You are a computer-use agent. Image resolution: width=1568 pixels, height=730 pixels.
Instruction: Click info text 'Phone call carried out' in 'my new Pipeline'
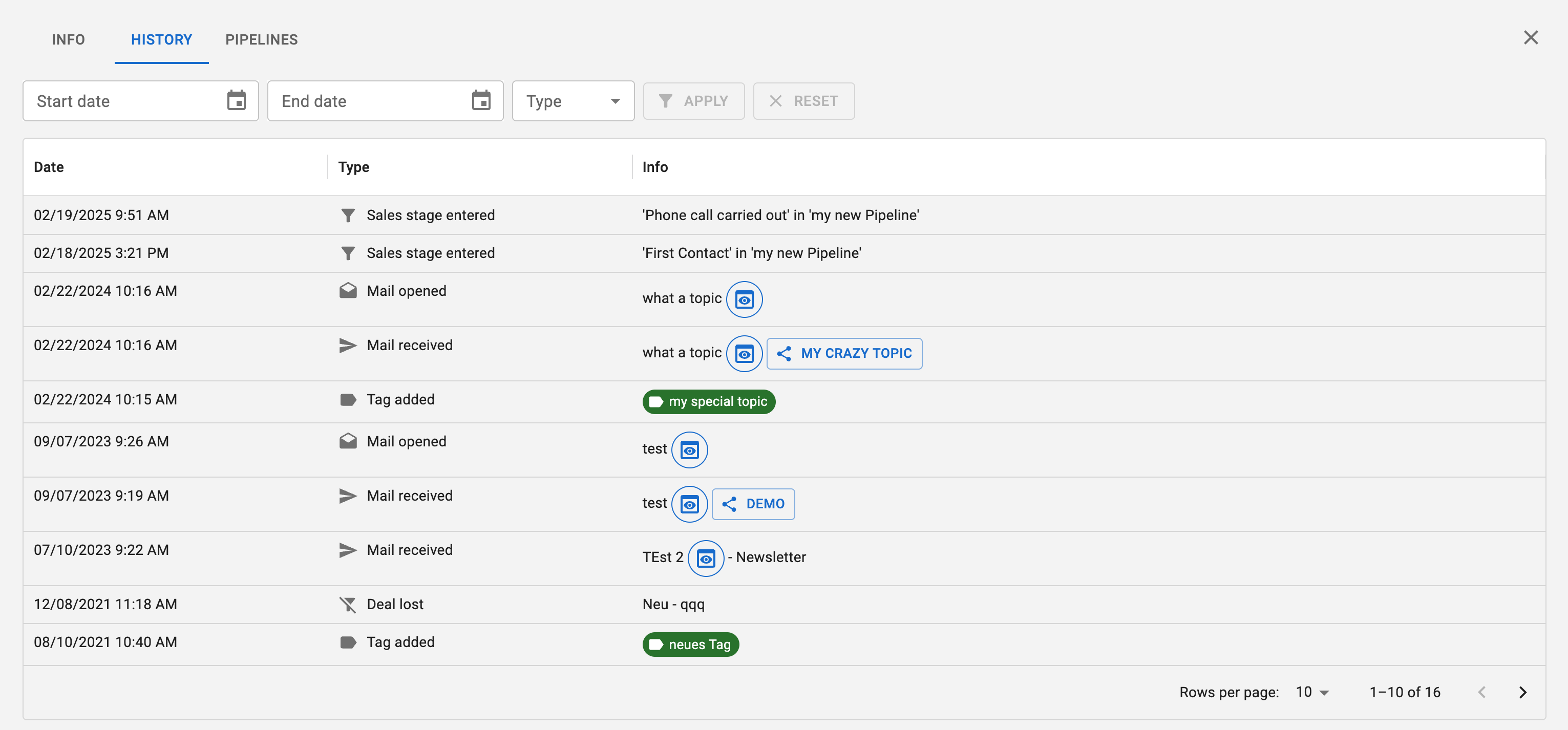(x=780, y=216)
